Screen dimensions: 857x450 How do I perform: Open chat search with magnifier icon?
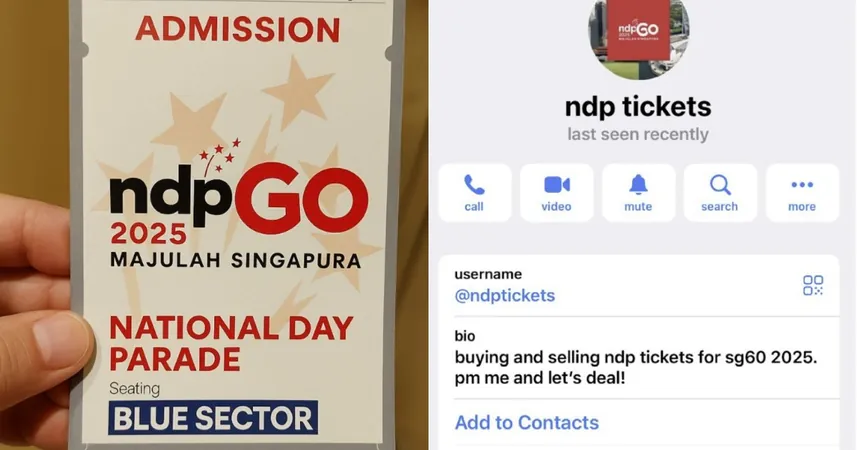[x=720, y=193]
